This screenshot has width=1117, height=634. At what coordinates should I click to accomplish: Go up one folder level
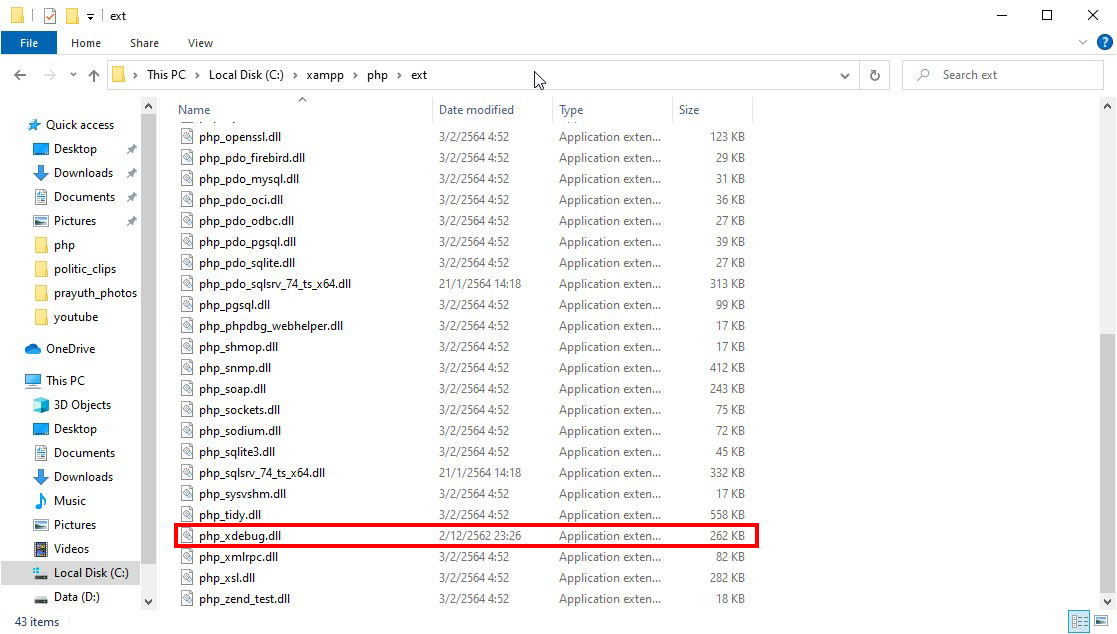pos(93,75)
